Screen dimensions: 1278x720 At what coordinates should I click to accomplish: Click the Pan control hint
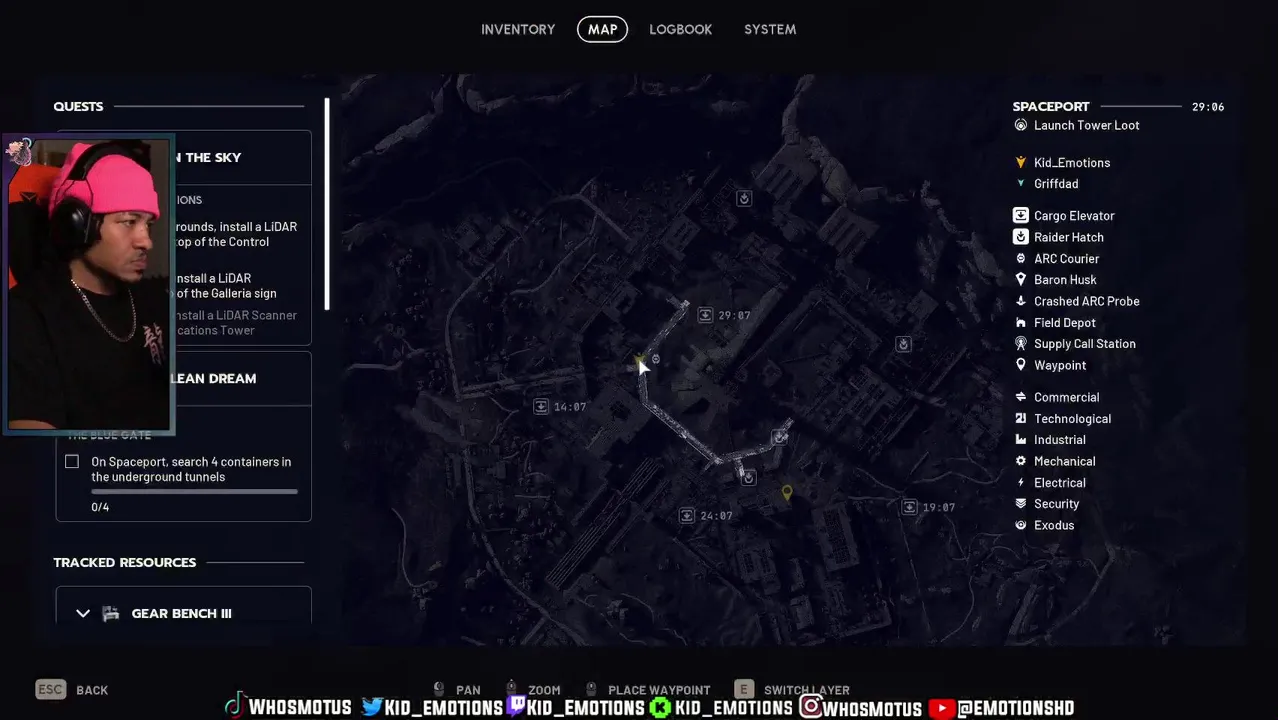457,690
